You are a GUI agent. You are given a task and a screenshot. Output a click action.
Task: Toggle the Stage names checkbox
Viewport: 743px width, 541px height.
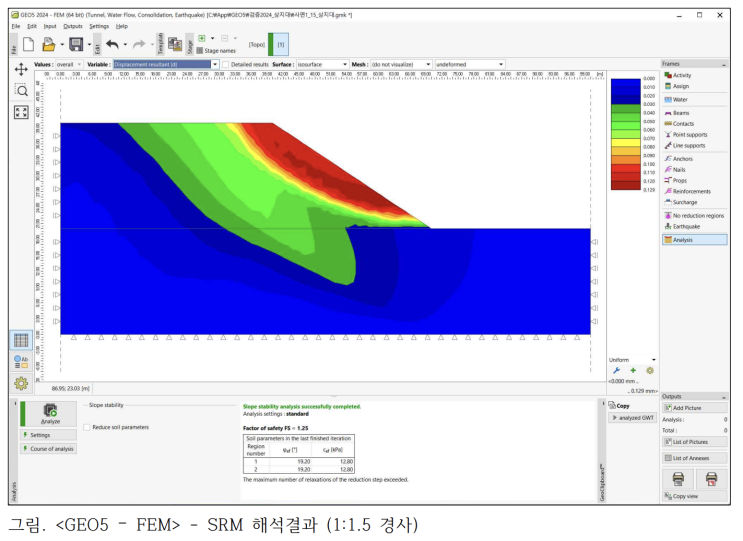click(x=200, y=51)
